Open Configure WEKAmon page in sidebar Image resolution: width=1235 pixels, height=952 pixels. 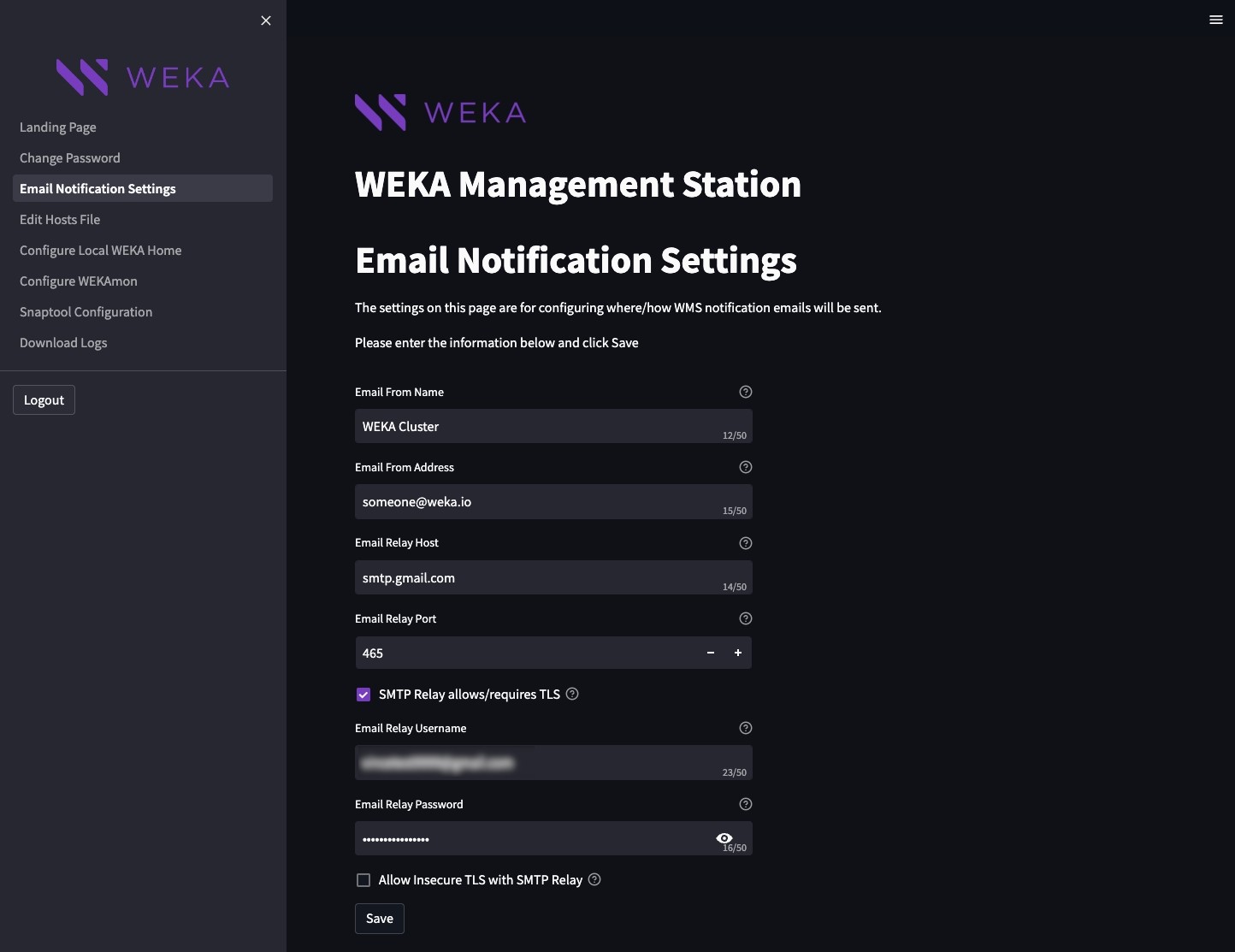79,281
